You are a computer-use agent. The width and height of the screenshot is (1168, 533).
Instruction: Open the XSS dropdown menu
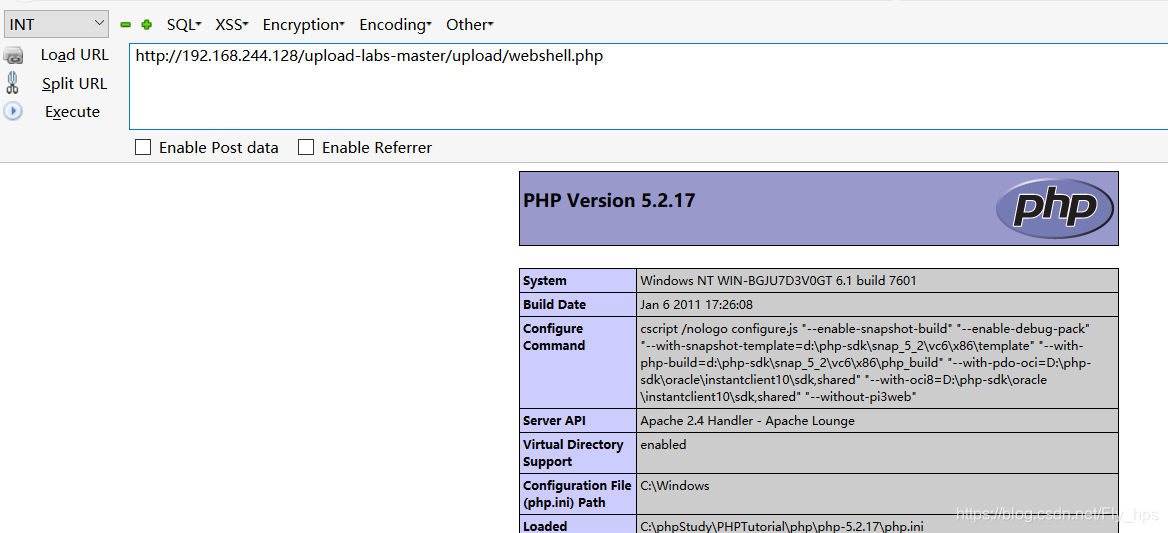pyautogui.click(x=232, y=25)
